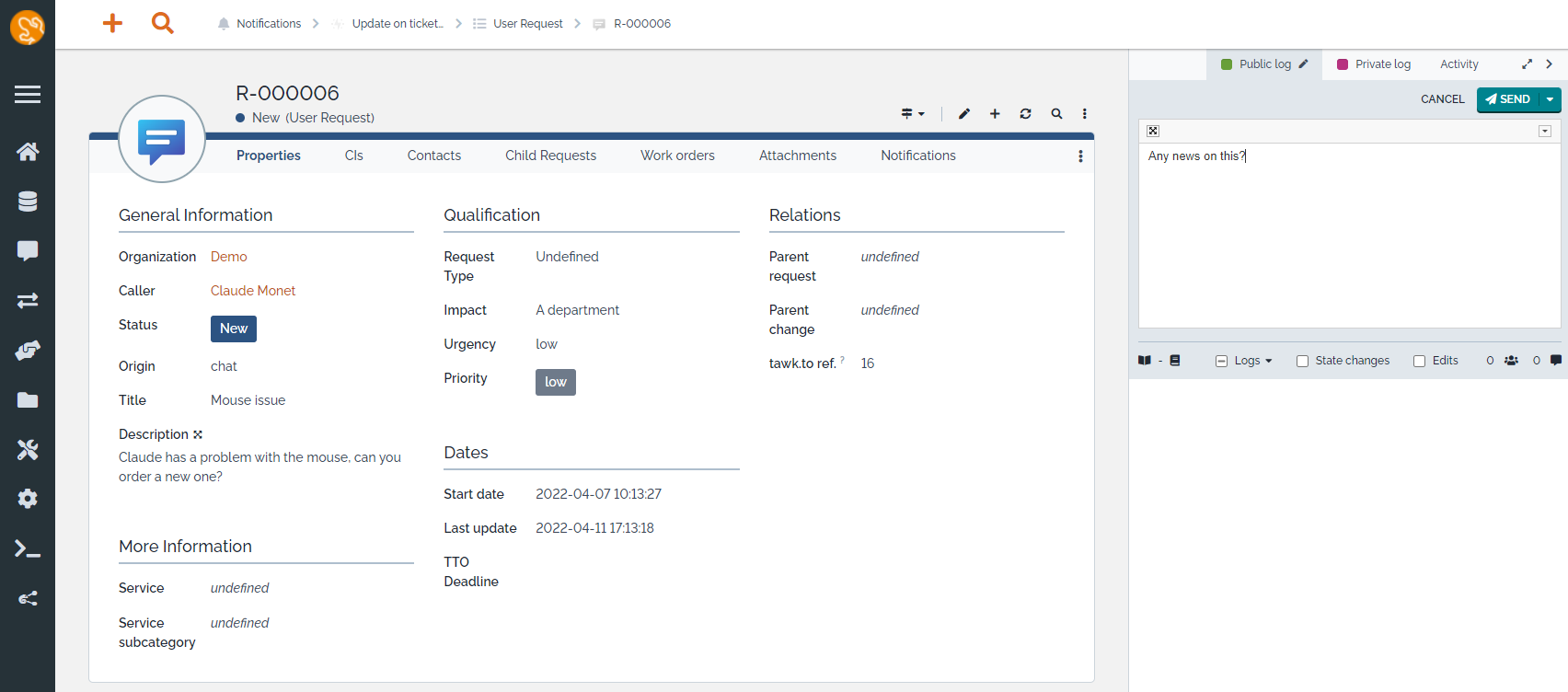Refresh the ticket with the reload icon
Image resolution: width=1568 pixels, height=692 pixels.
tap(1025, 114)
